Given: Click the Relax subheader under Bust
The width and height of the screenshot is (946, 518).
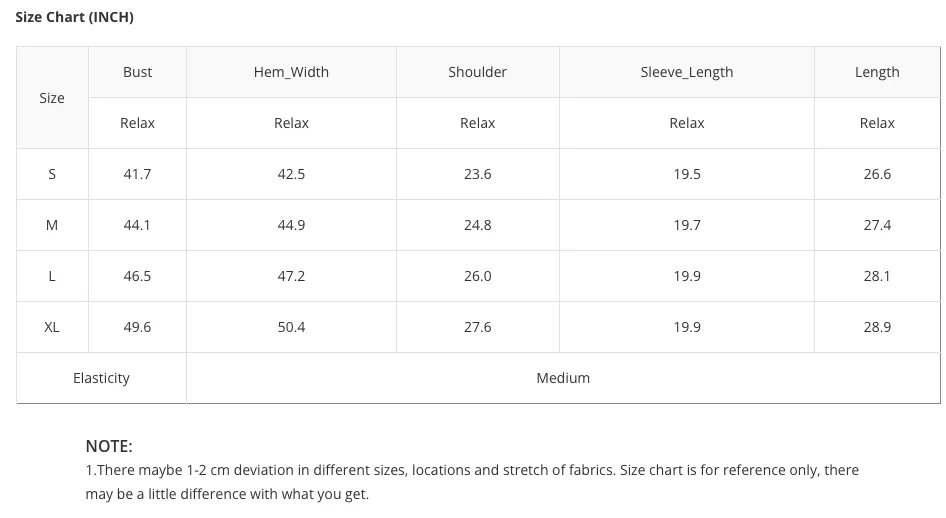Looking at the screenshot, I should coord(138,123).
